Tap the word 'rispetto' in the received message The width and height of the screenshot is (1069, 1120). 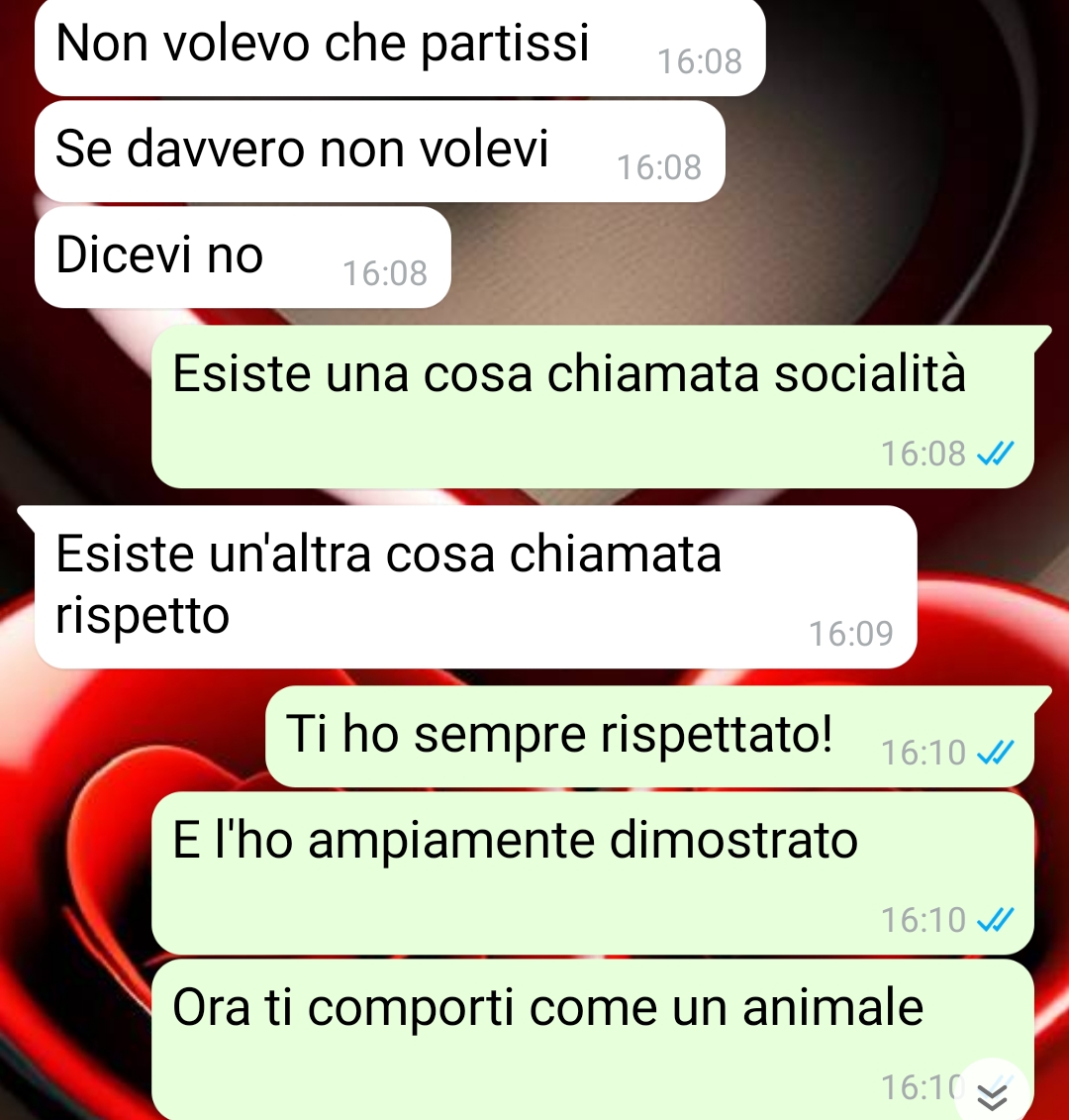point(143,616)
